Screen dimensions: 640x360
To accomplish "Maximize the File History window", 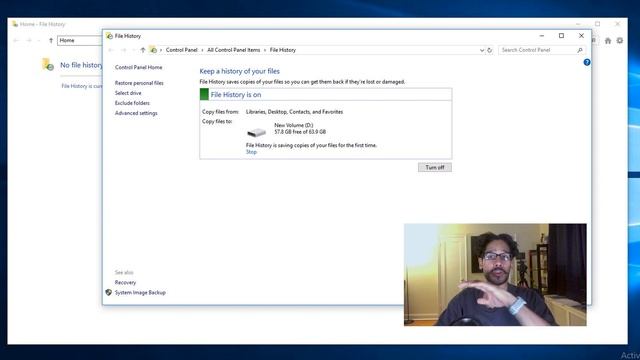I will (562, 36).
